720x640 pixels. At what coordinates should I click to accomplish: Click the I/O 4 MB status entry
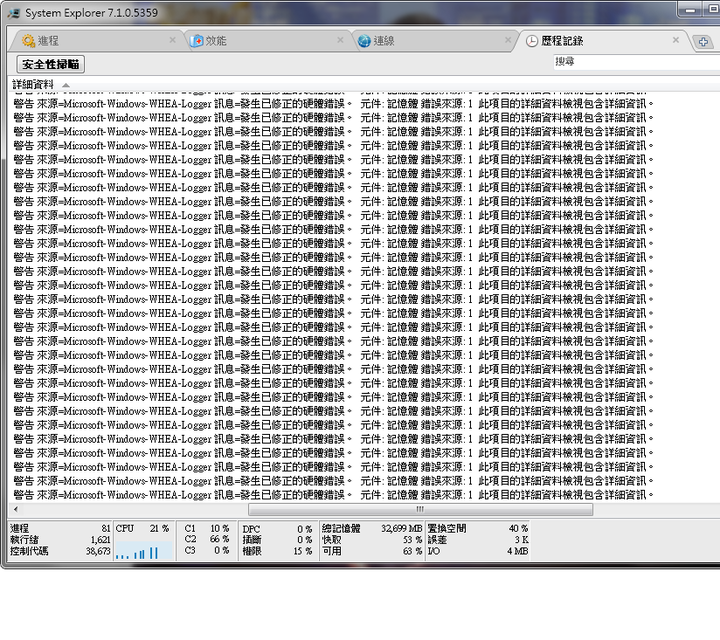(x=478, y=551)
